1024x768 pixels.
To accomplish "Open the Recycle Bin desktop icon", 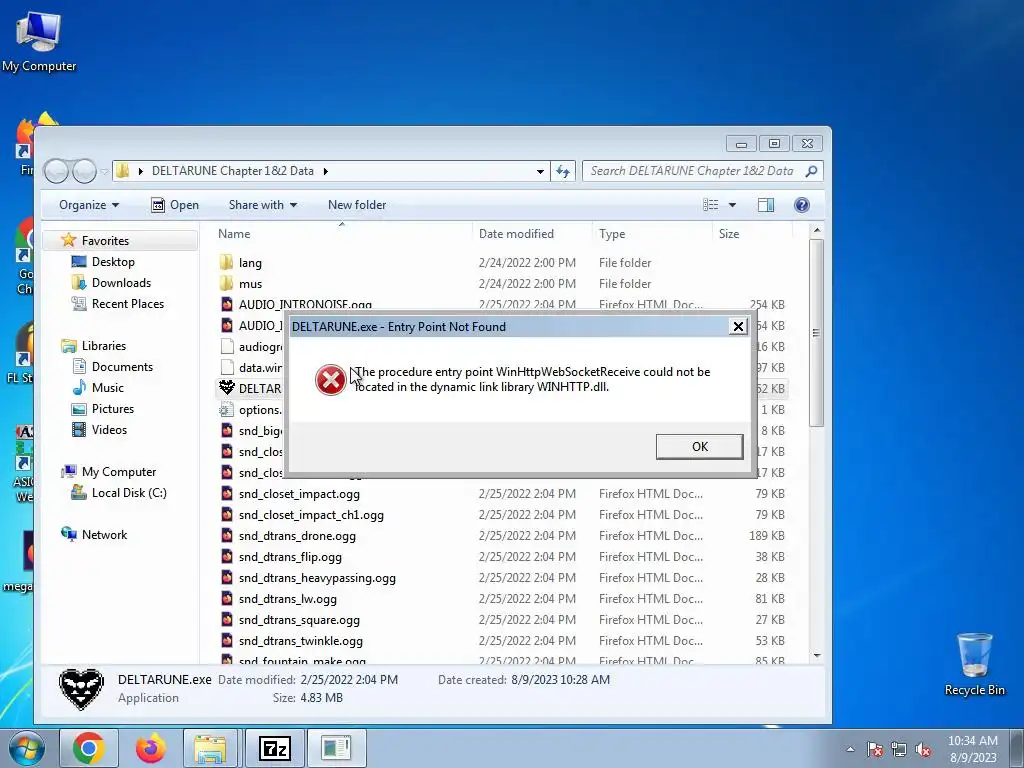I will pos(974,664).
